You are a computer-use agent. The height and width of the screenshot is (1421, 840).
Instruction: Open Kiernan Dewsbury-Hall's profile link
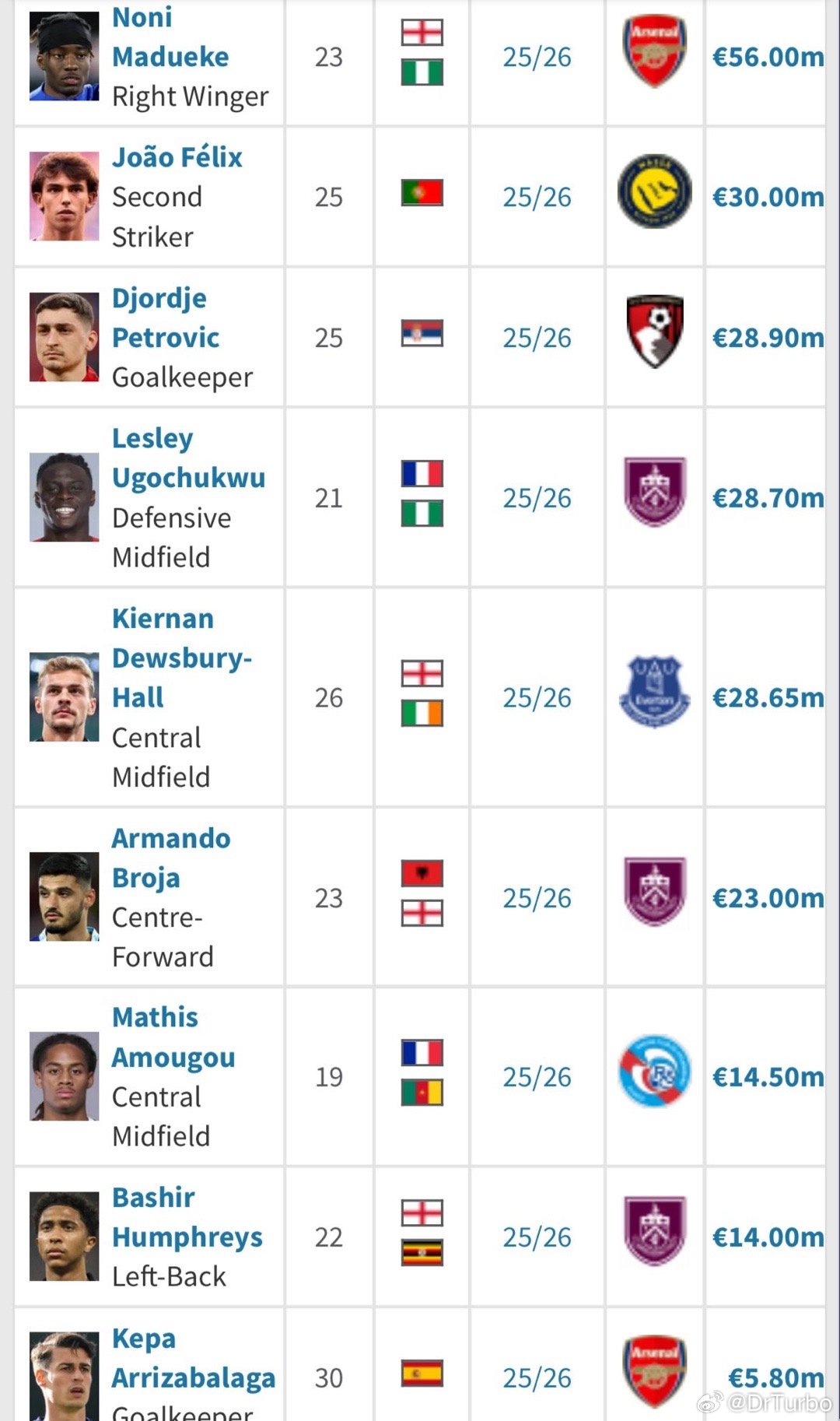coord(182,658)
